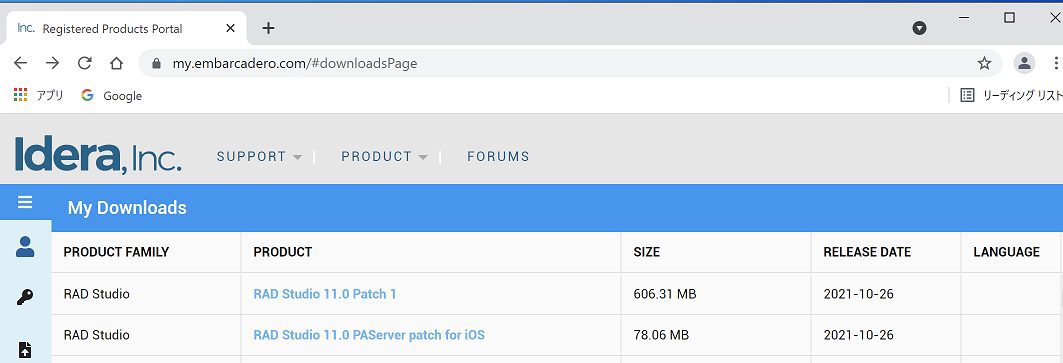This screenshot has width=1063, height=363.
Task: Open the key licenses sidebar icon
Action: click(25, 297)
